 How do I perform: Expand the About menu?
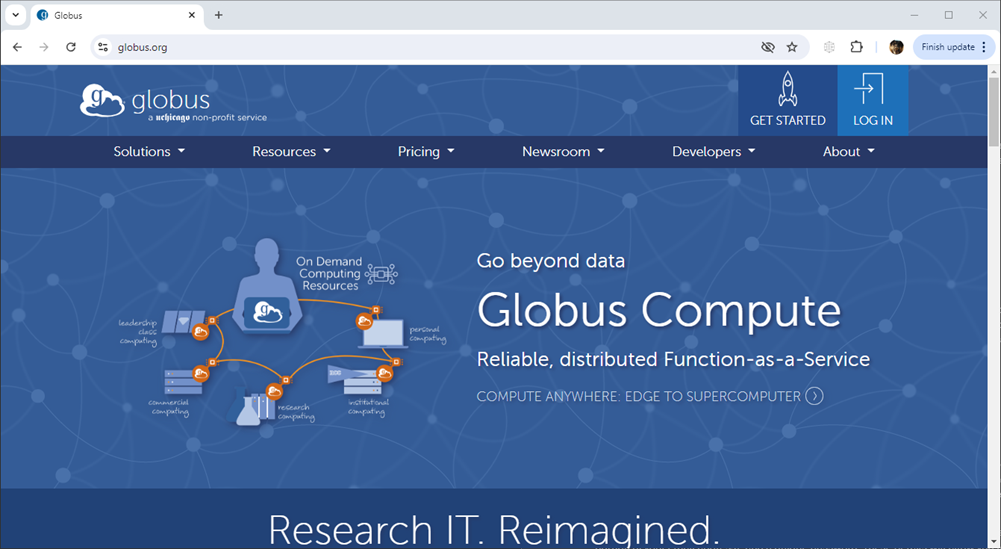click(x=848, y=152)
